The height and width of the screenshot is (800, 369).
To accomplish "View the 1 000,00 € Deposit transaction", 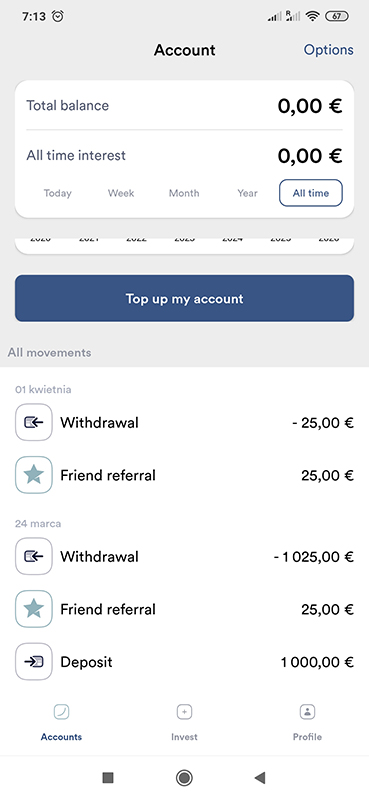I will click(x=184, y=662).
